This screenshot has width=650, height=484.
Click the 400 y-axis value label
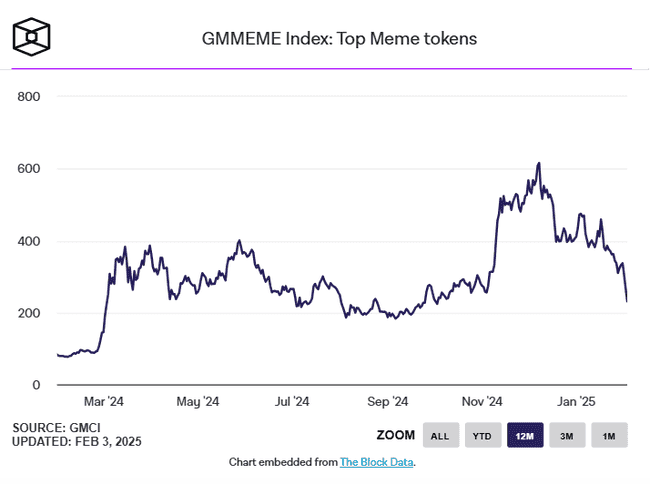click(x=27, y=241)
